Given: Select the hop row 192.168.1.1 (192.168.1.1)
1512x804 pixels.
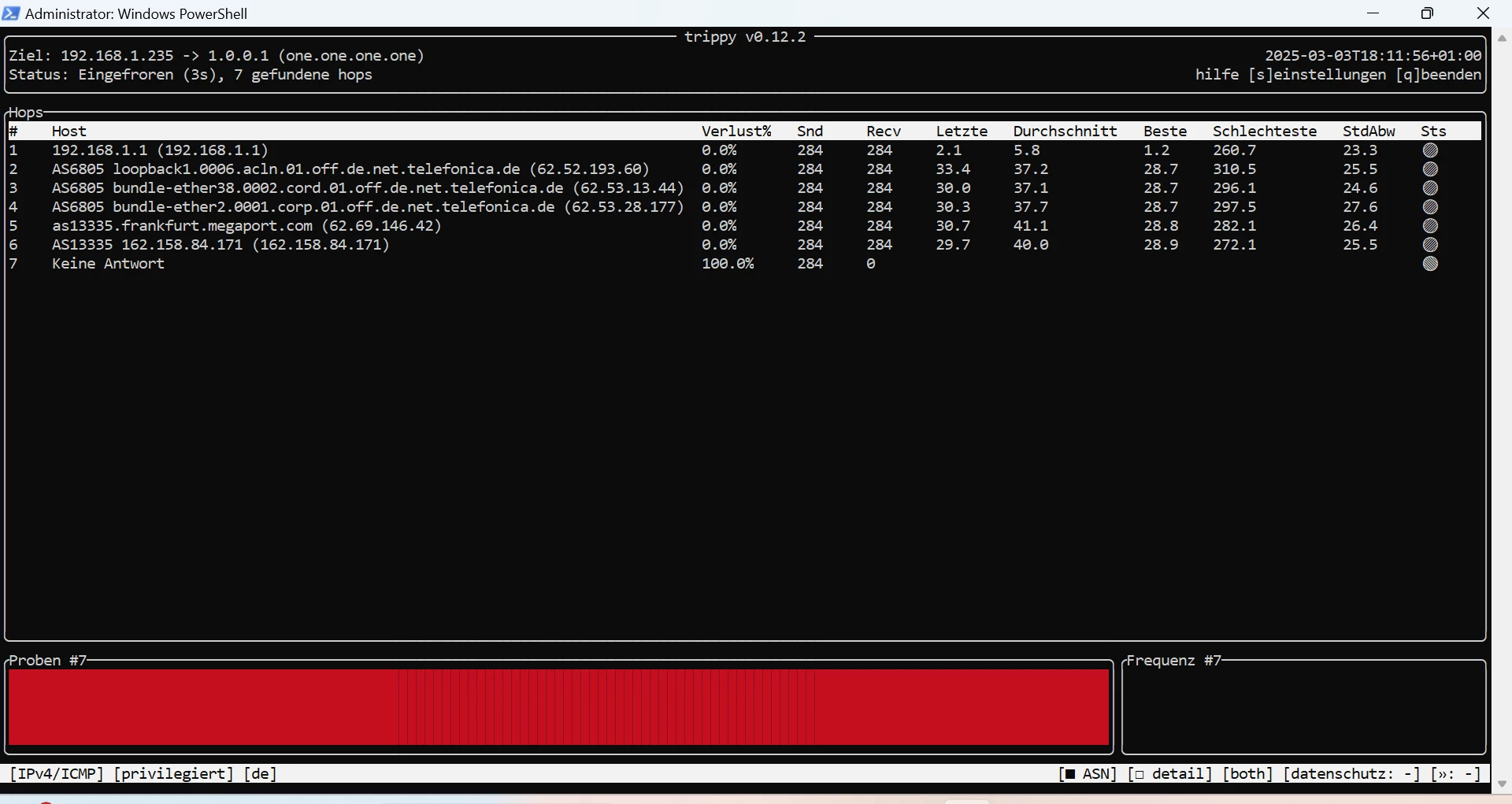Looking at the screenshot, I should point(744,150).
